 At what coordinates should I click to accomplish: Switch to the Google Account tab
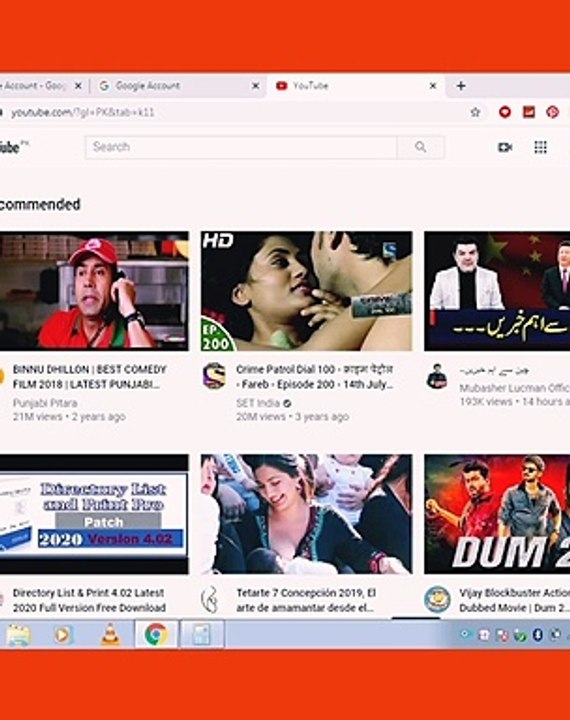pyautogui.click(x=177, y=86)
